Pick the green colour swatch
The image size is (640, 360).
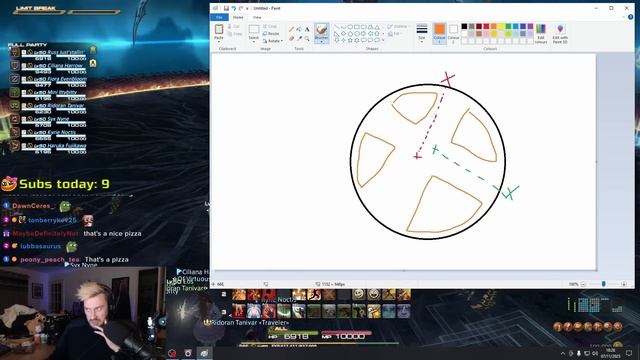point(508,27)
